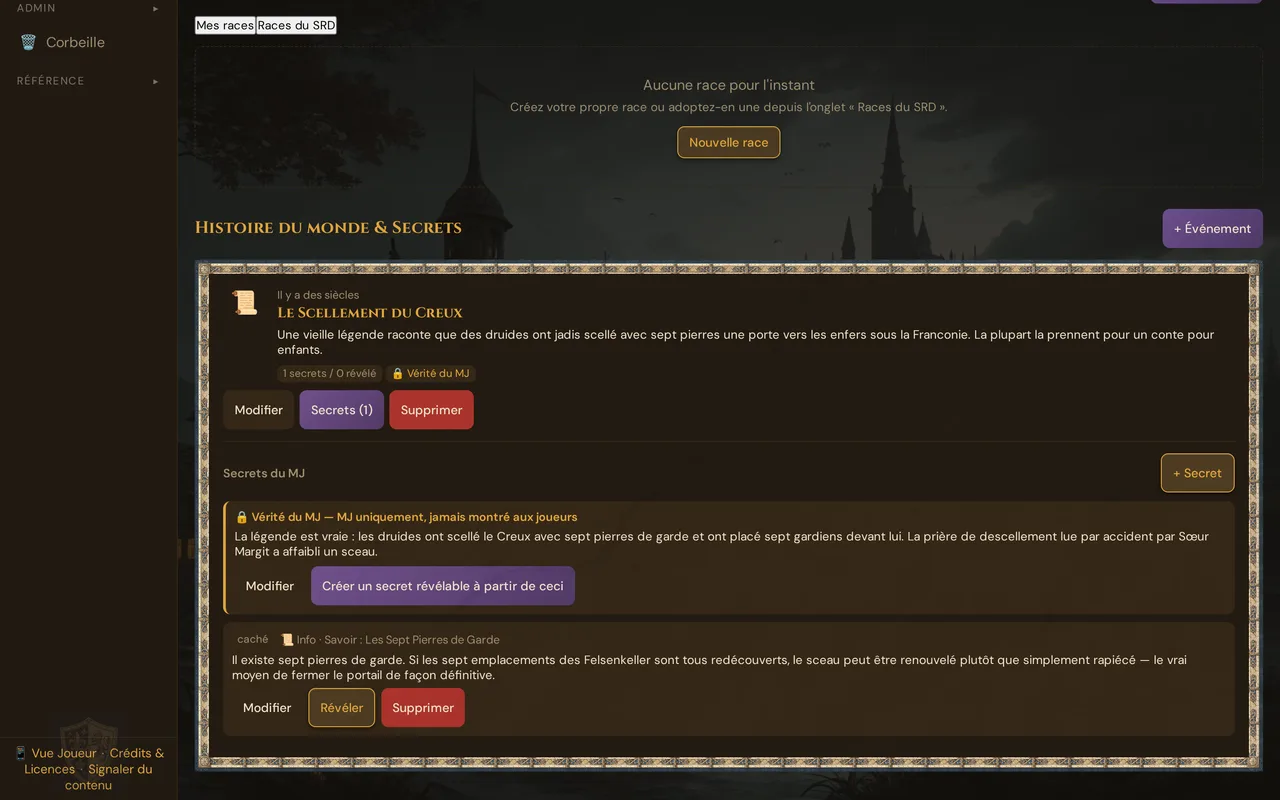This screenshot has width=1280, height=800.
Task: Click the phone icon next to Vue Joueur
Action: (x=20, y=753)
